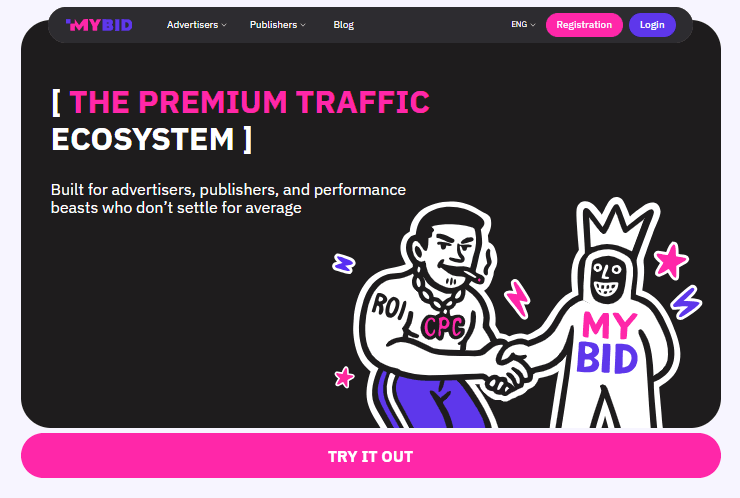This screenshot has height=498, width=740.
Task: Click the large pink star near crown
Action: [x=671, y=260]
